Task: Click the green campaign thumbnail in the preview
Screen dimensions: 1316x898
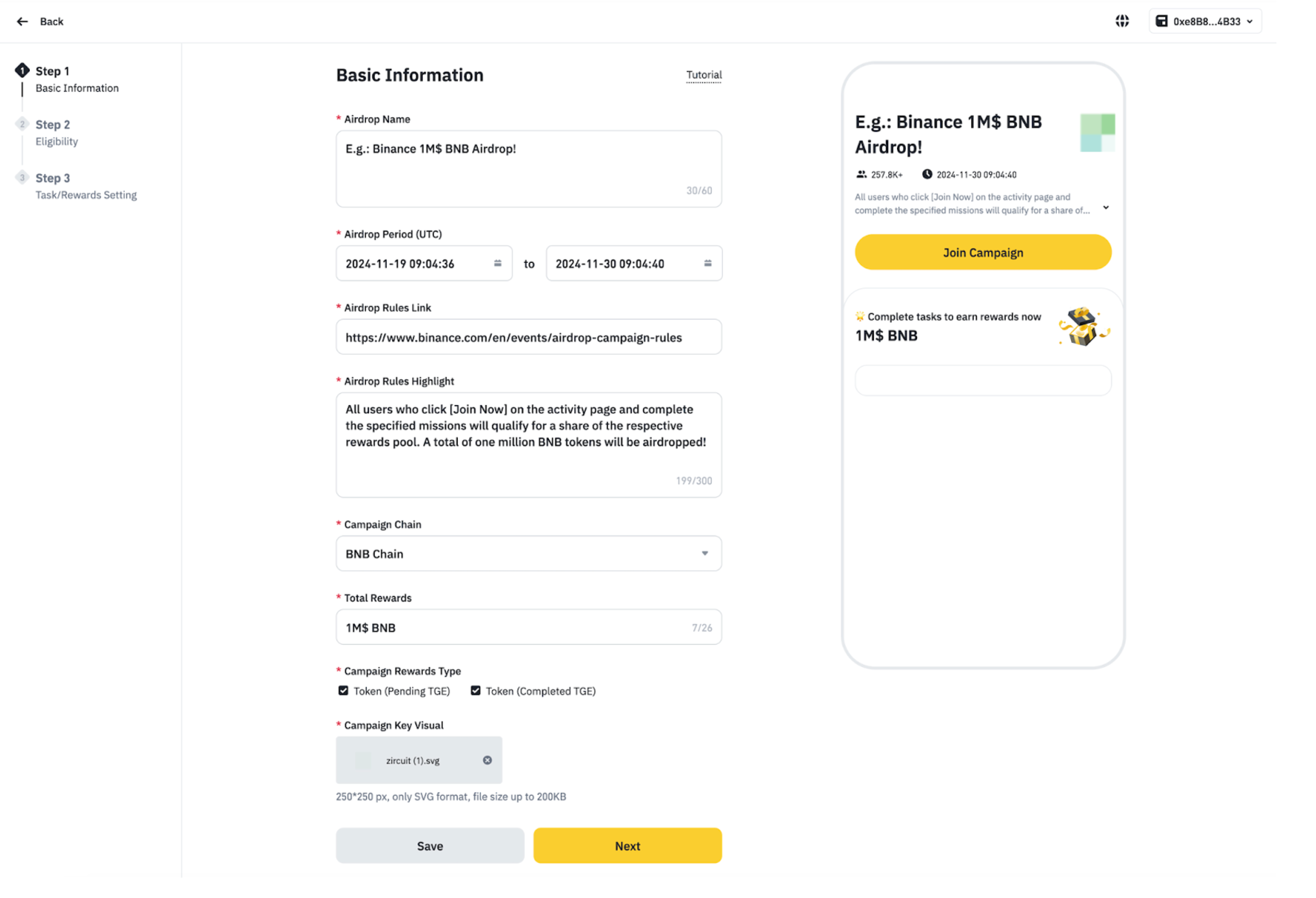Action: tap(1097, 132)
